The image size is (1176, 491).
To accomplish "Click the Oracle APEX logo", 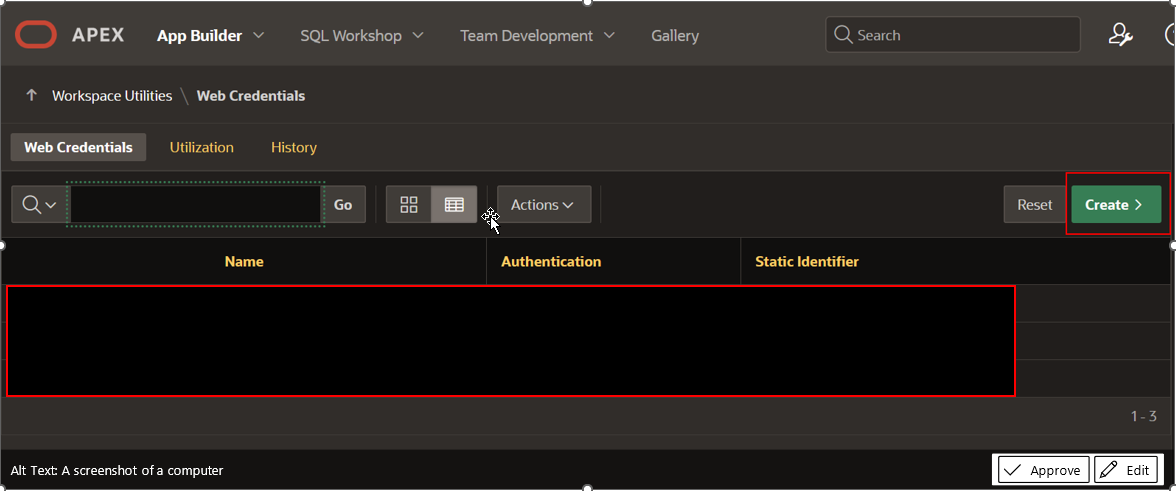I will (x=70, y=35).
